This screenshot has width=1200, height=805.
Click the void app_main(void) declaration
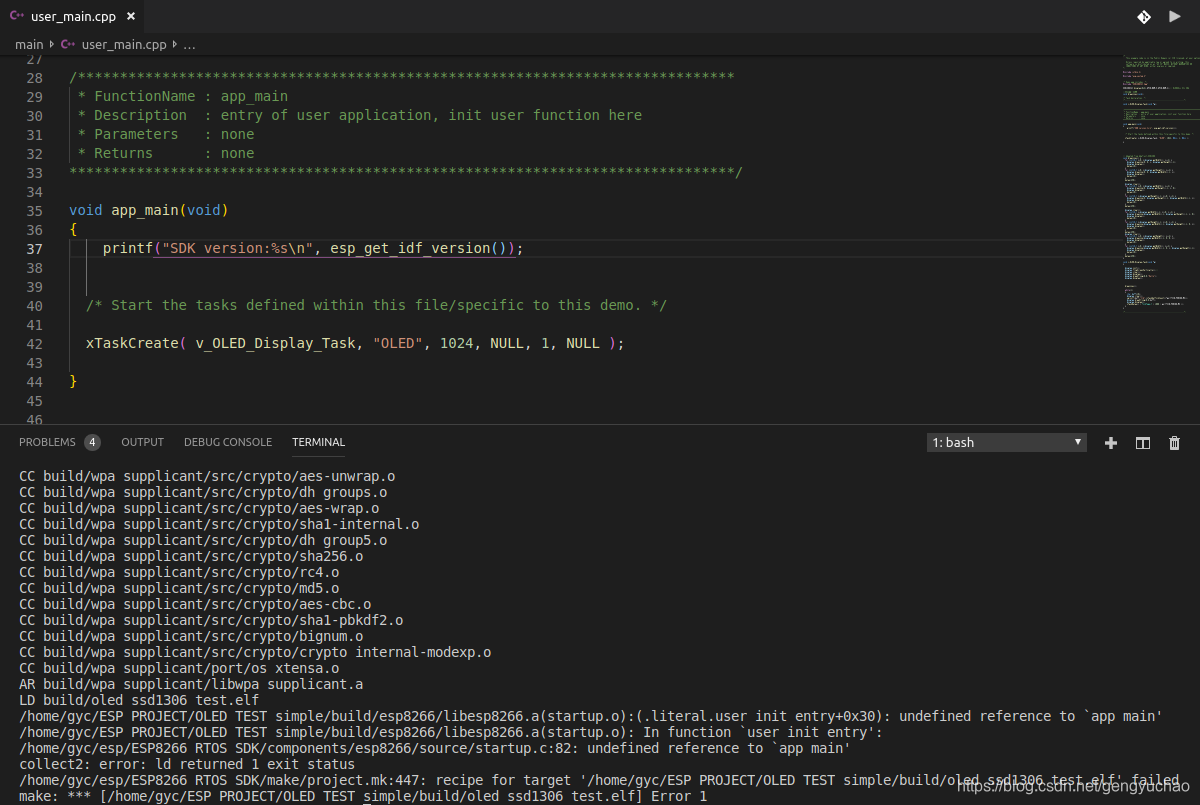pos(149,210)
